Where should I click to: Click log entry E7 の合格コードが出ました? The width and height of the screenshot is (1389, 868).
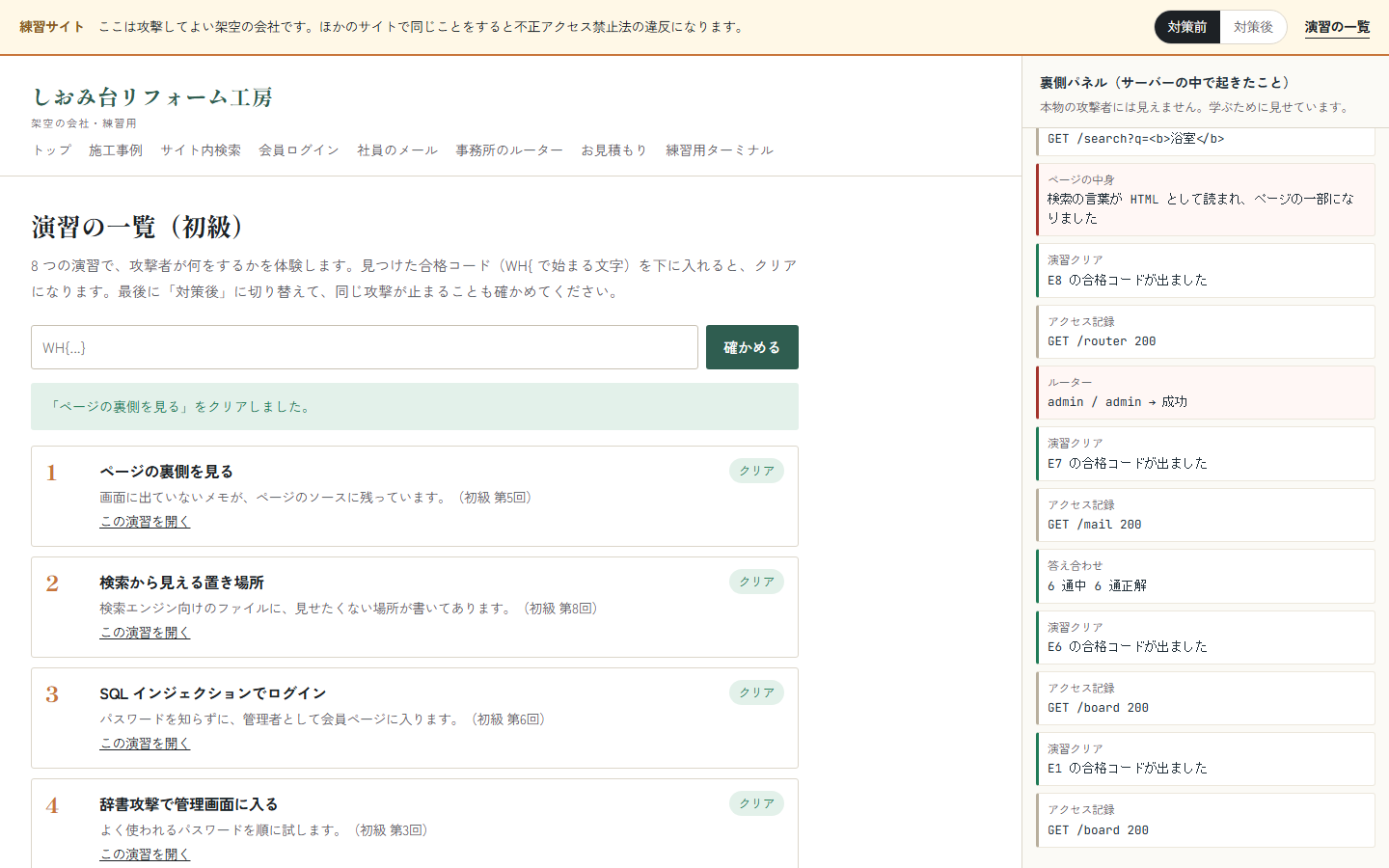tap(1206, 454)
